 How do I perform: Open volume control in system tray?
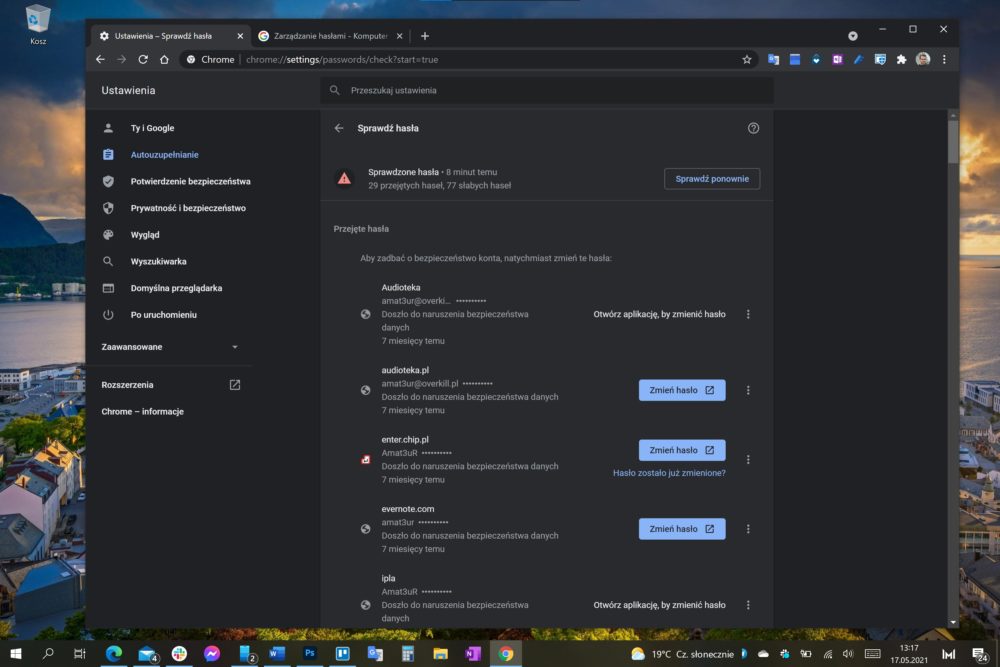click(848, 654)
